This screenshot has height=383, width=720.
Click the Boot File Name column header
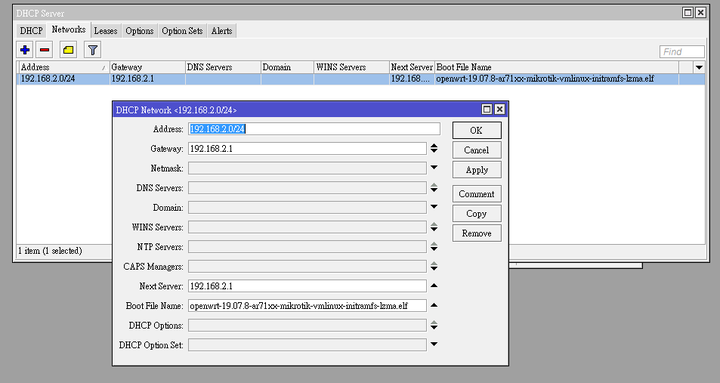[x=556, y=67]
